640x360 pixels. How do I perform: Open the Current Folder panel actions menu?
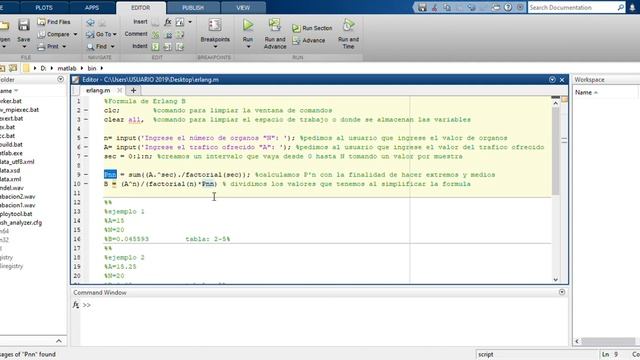tap(60, 79)
